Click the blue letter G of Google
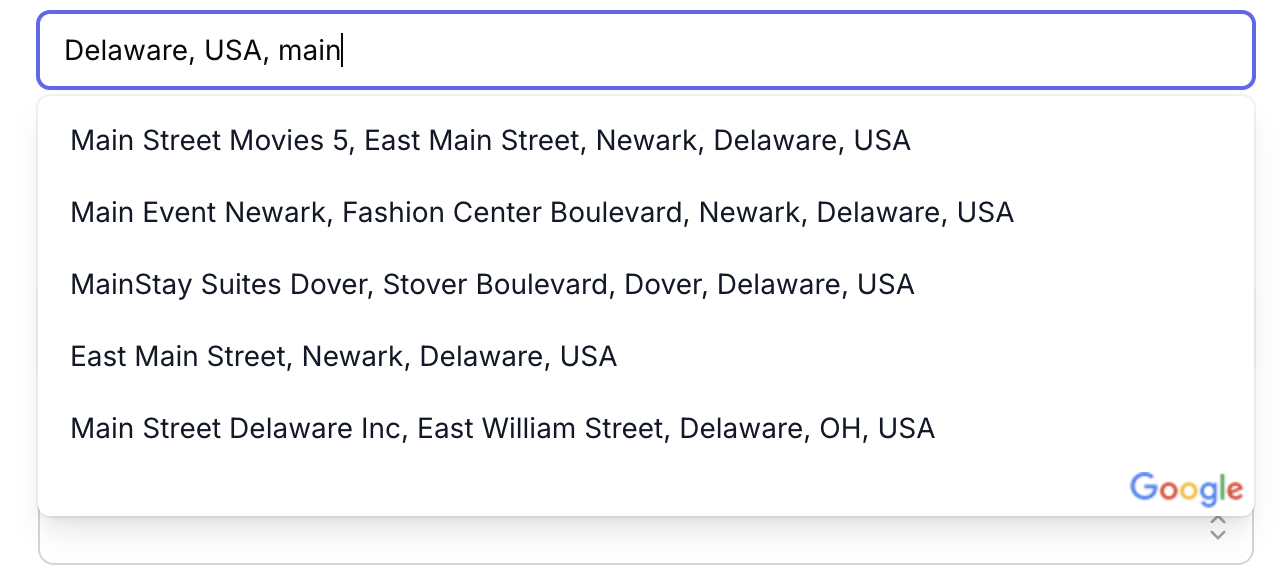This screenshot has height=586, width=1284. 1143,487
